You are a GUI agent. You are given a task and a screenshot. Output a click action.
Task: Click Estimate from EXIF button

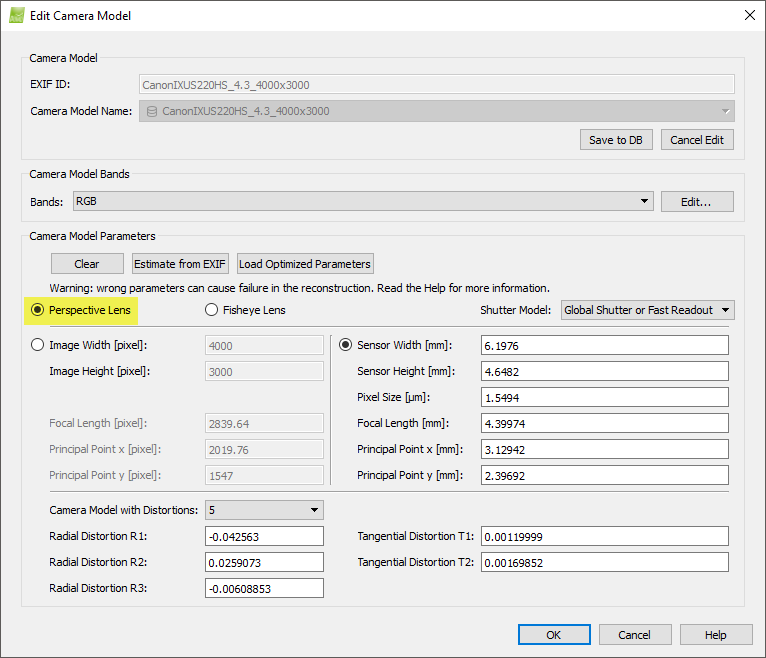(181, 264)
